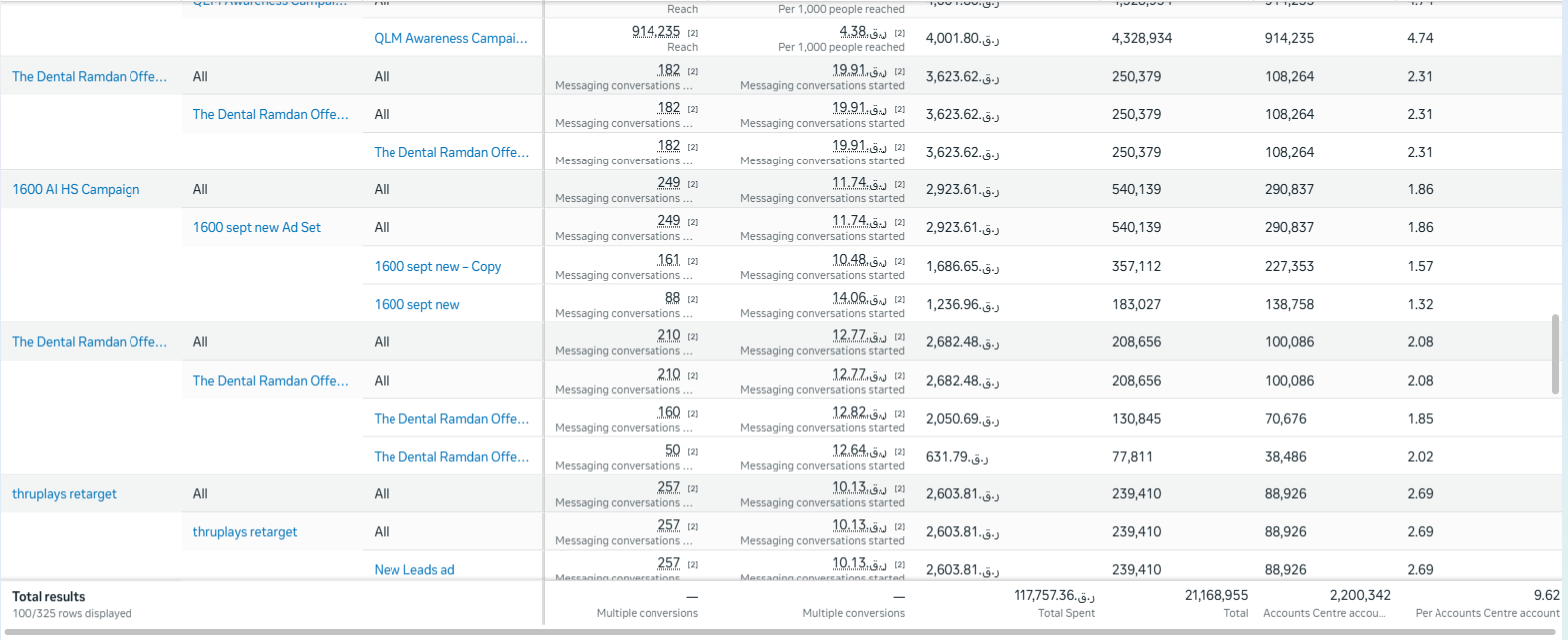Click footnote marker beside 161 results
The height and width of the screenshot is (640, 1568).
[693, 261]
